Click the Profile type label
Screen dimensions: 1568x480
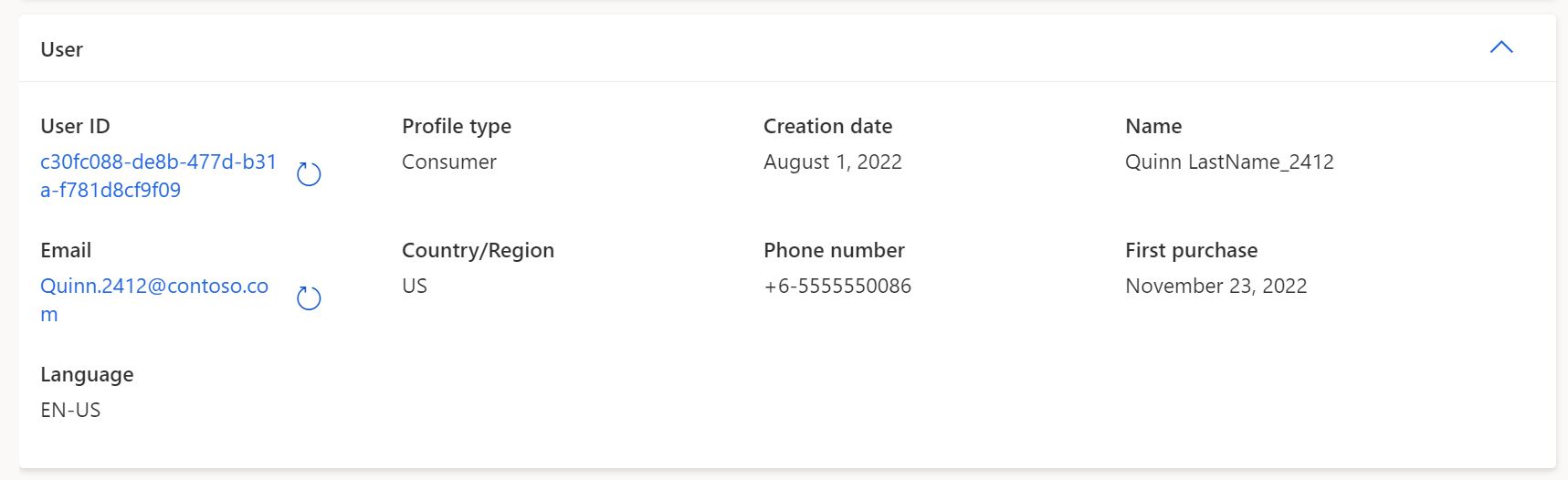click(457, 126)
